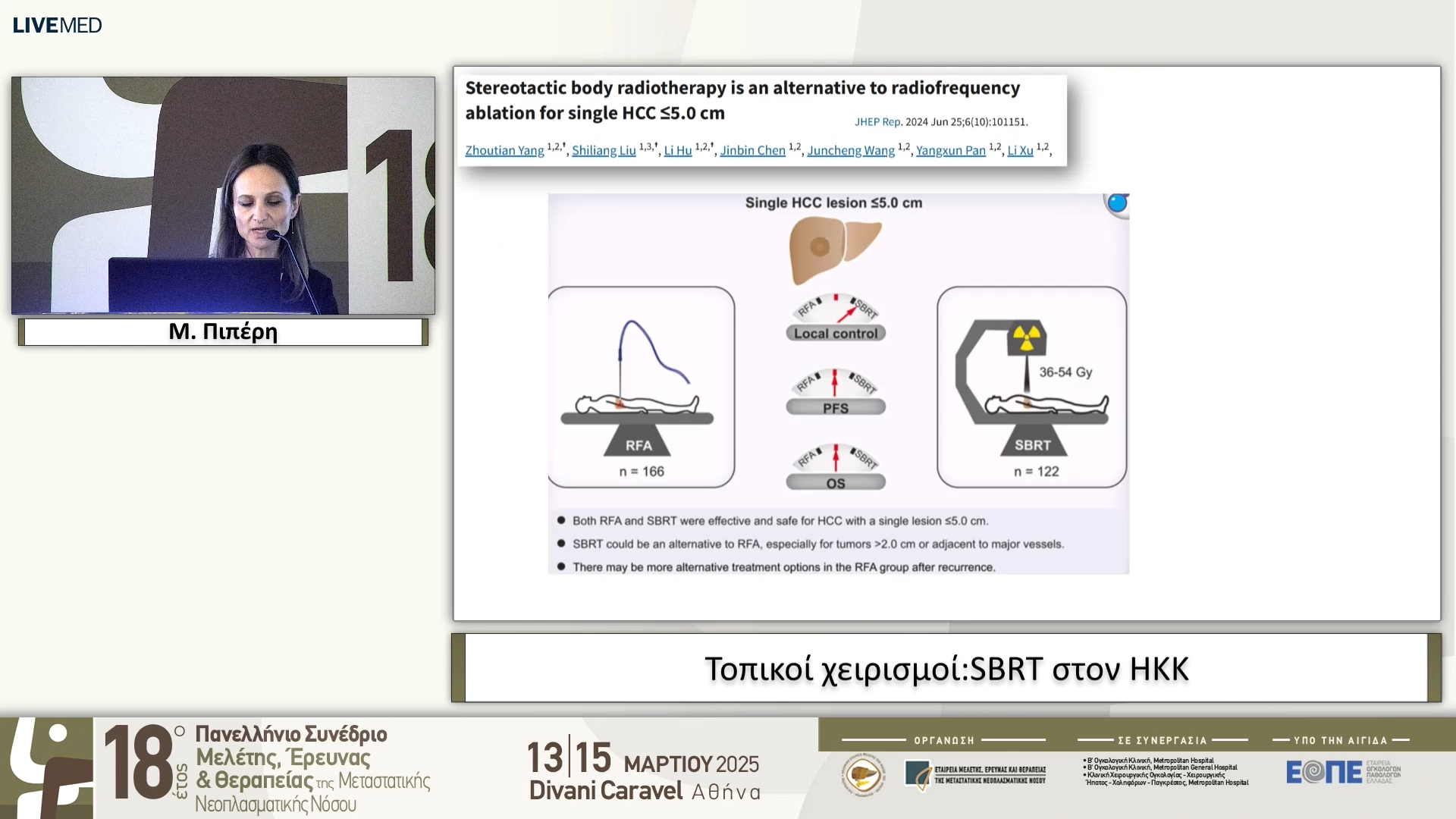Open the Li Hu author link
The image size is (1456, 819).
[677, 150]
